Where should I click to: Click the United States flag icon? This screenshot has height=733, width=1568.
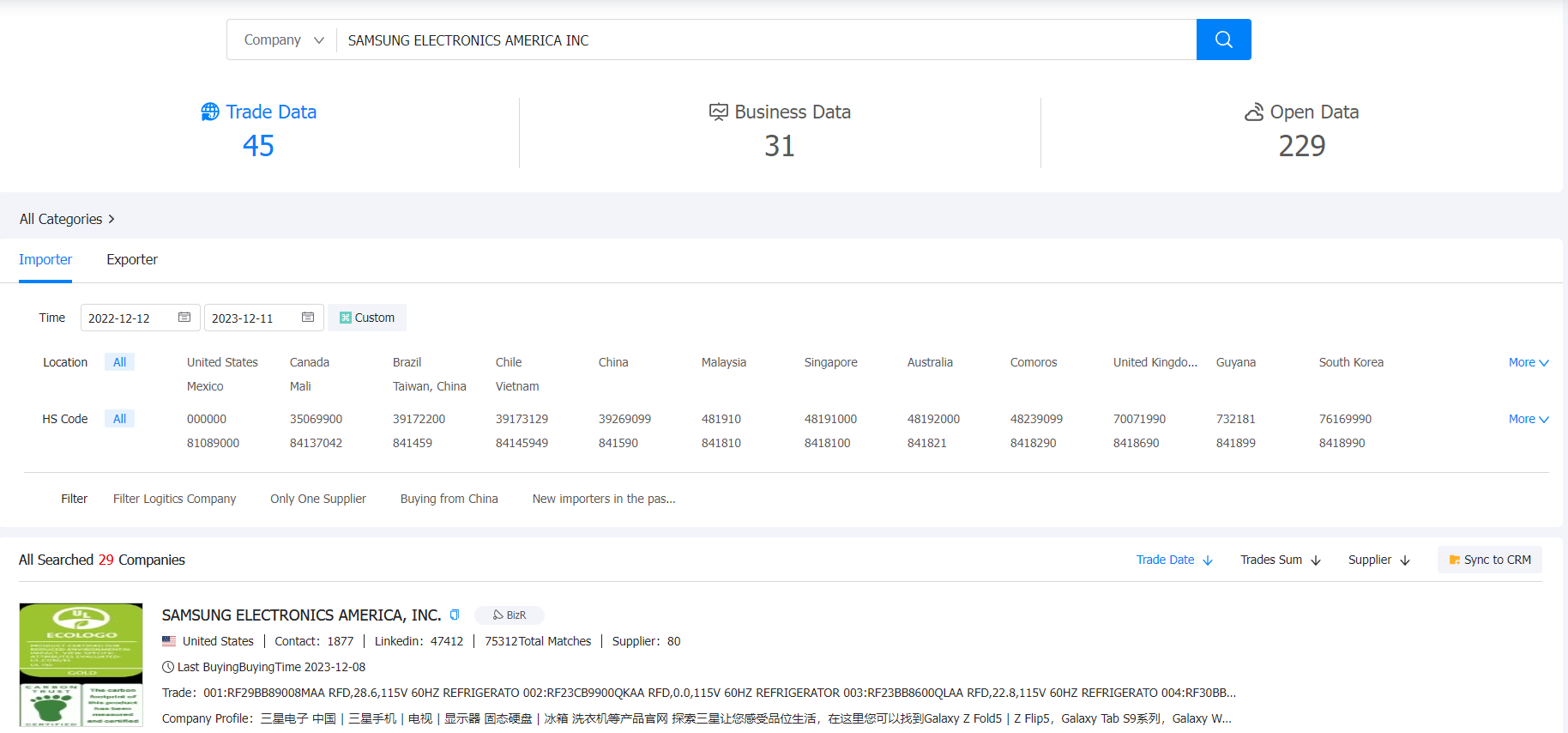tap(169, 641)
